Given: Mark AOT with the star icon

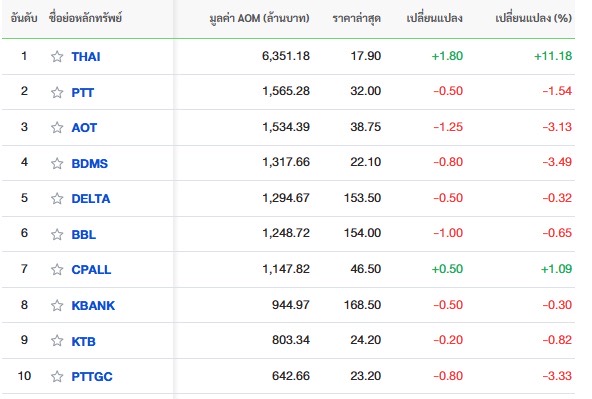Looking at the screenshot, I should click(57, 128).
